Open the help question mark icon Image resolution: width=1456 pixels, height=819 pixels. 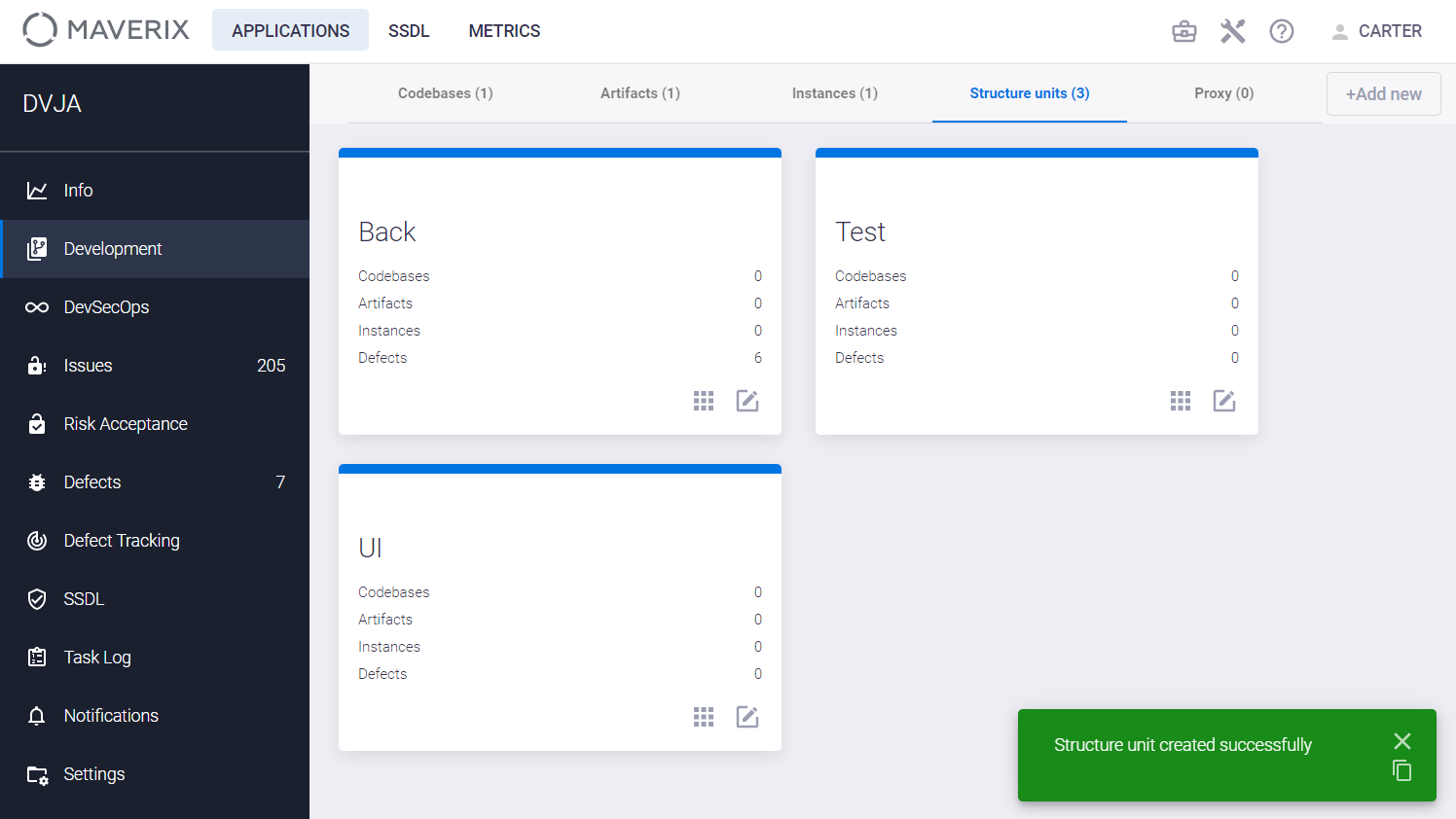(1281, 31)
